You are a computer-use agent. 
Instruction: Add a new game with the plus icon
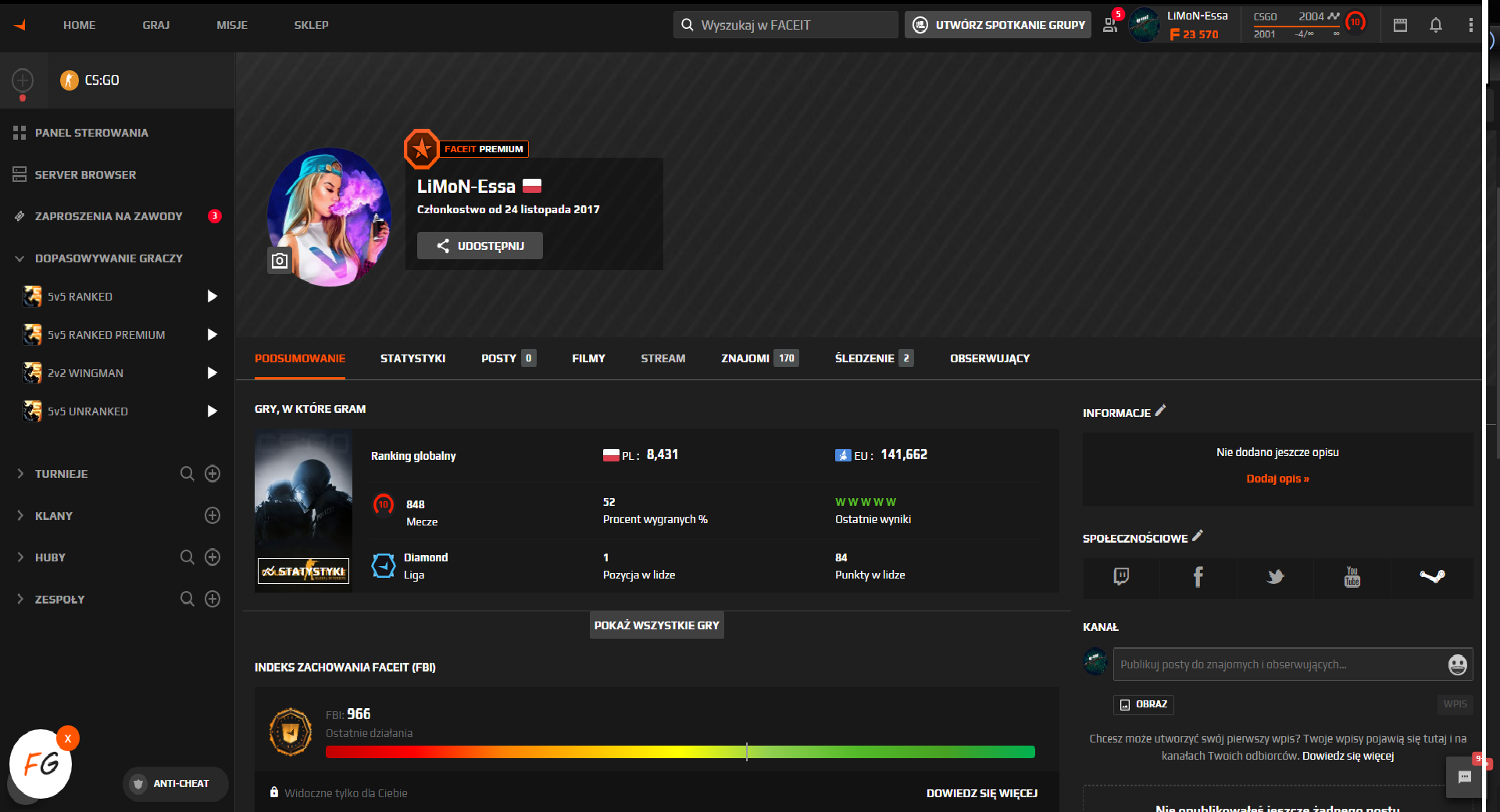click(23, 80)
